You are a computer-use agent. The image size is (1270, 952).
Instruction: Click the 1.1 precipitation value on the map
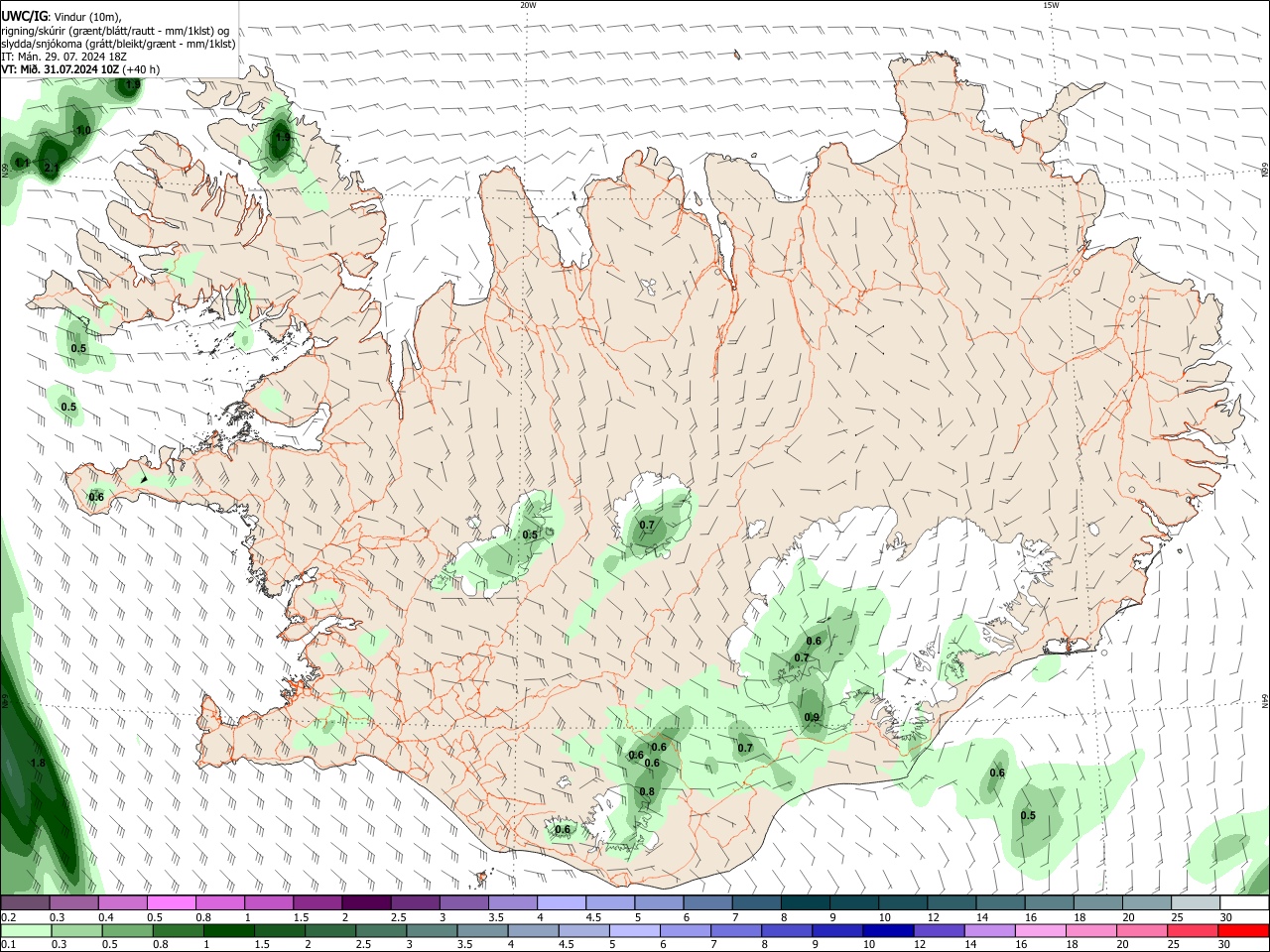22,163
